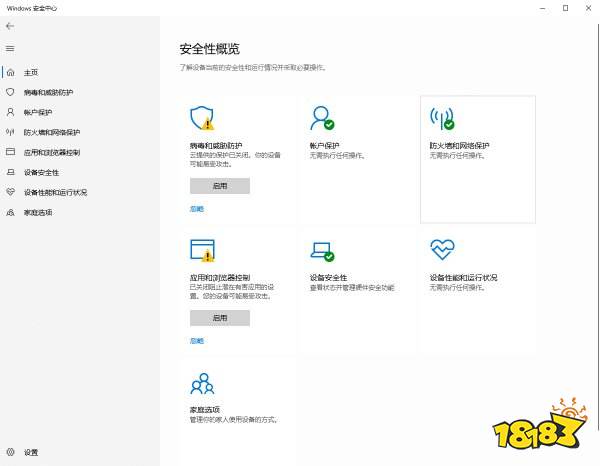
Task: Click 启用 button under app browser control
Action: 220,318
